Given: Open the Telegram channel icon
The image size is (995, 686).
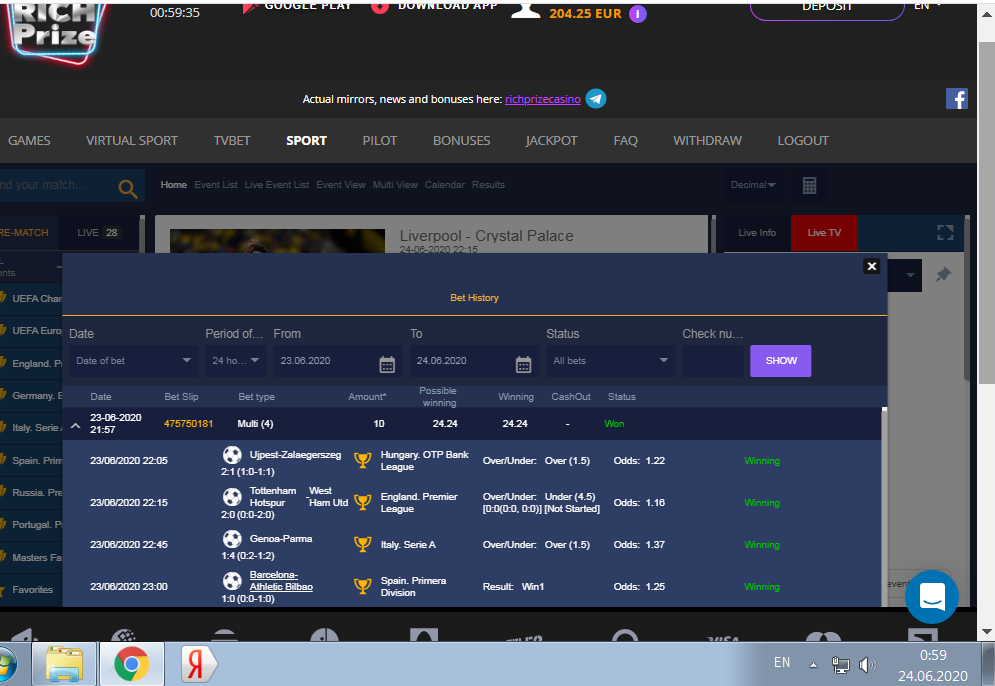Looking at the screenshot, I should point(595,98).
